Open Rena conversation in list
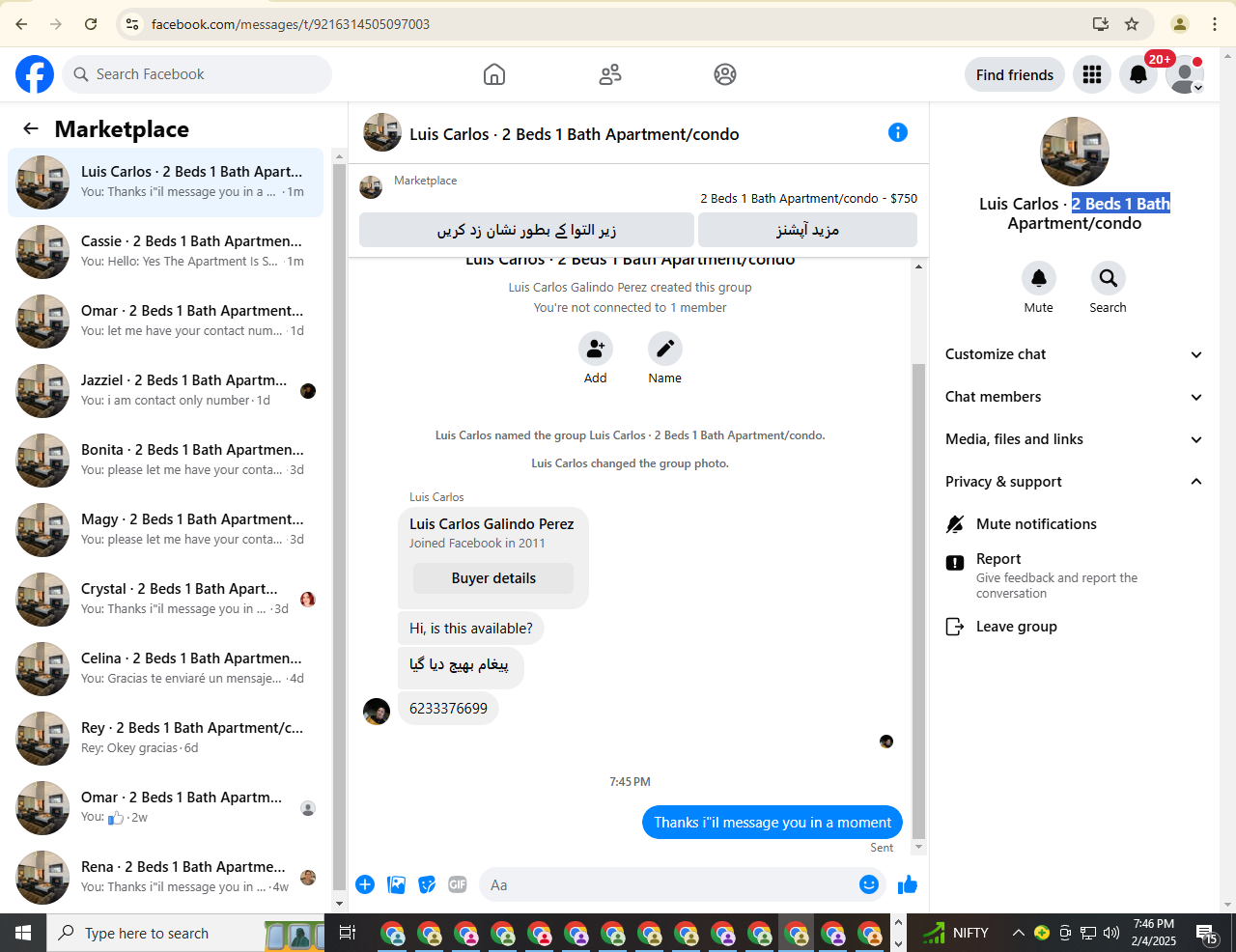This screenshot has width=1236, height=952. (166, 878)
